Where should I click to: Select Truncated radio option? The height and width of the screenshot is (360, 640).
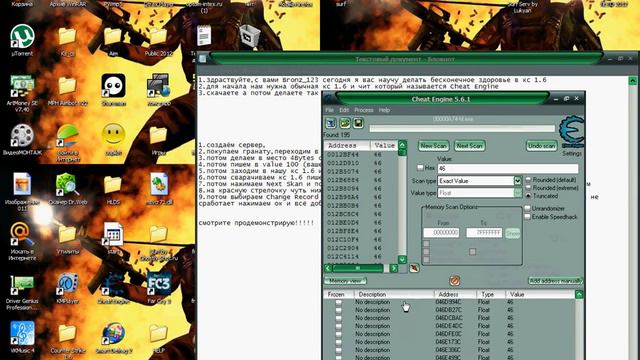point(528,196)
